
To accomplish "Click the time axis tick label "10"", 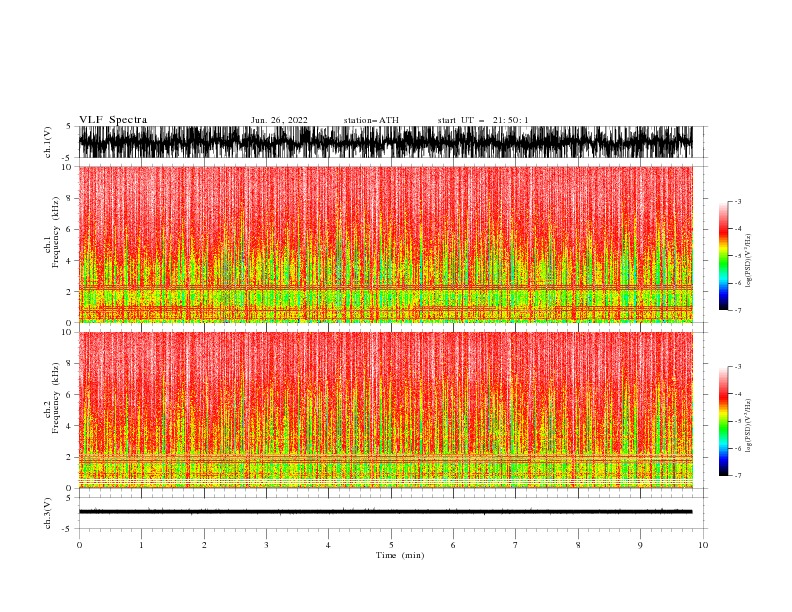I will [703, 545].
